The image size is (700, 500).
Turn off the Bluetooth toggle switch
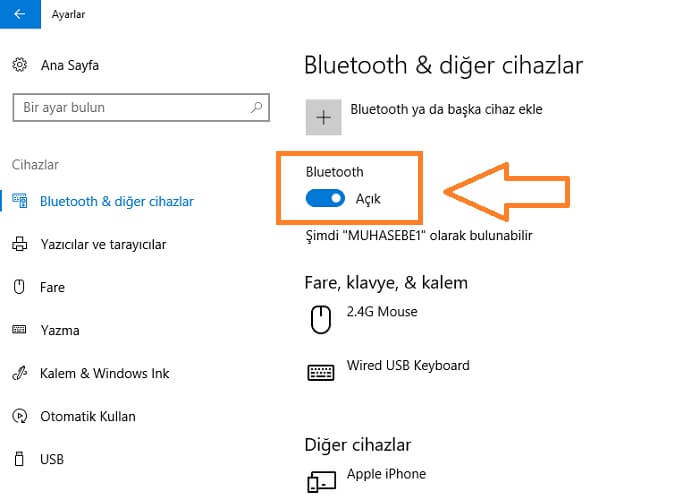(325, 199)
